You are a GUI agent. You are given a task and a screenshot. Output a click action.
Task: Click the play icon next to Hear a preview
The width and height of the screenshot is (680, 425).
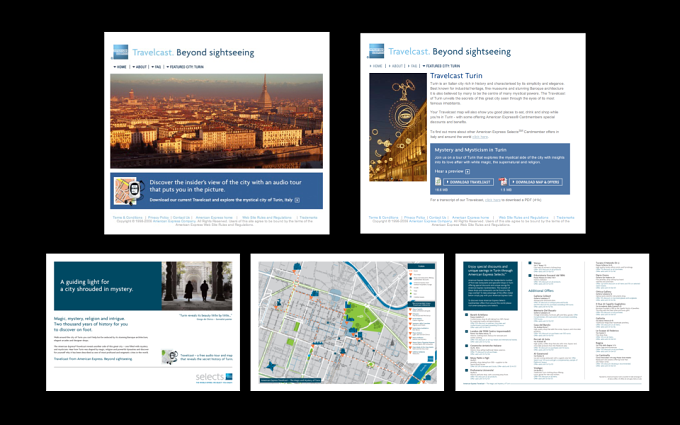pos(468,172)
